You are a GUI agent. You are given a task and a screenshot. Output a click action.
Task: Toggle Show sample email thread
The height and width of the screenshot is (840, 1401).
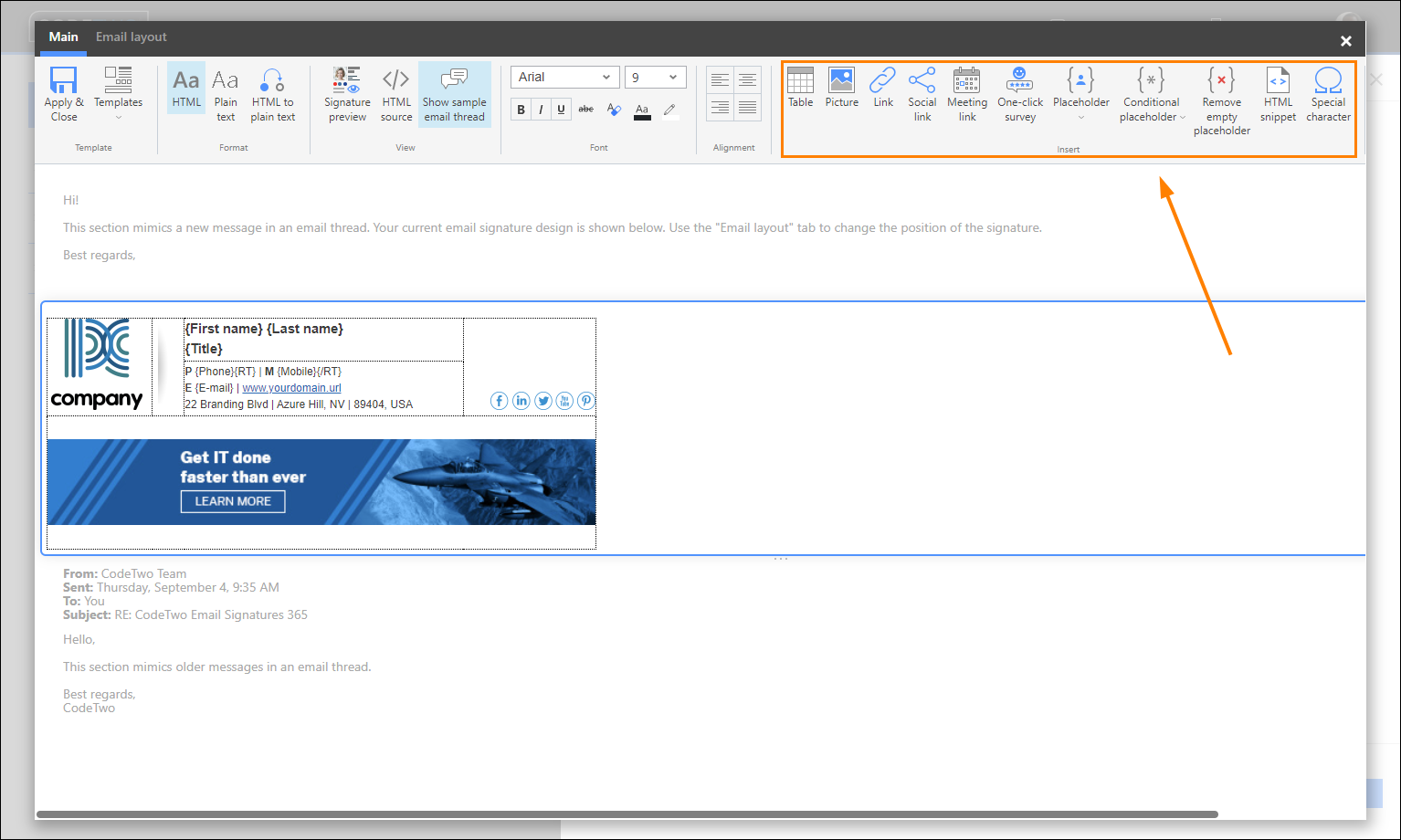point(455,94)
